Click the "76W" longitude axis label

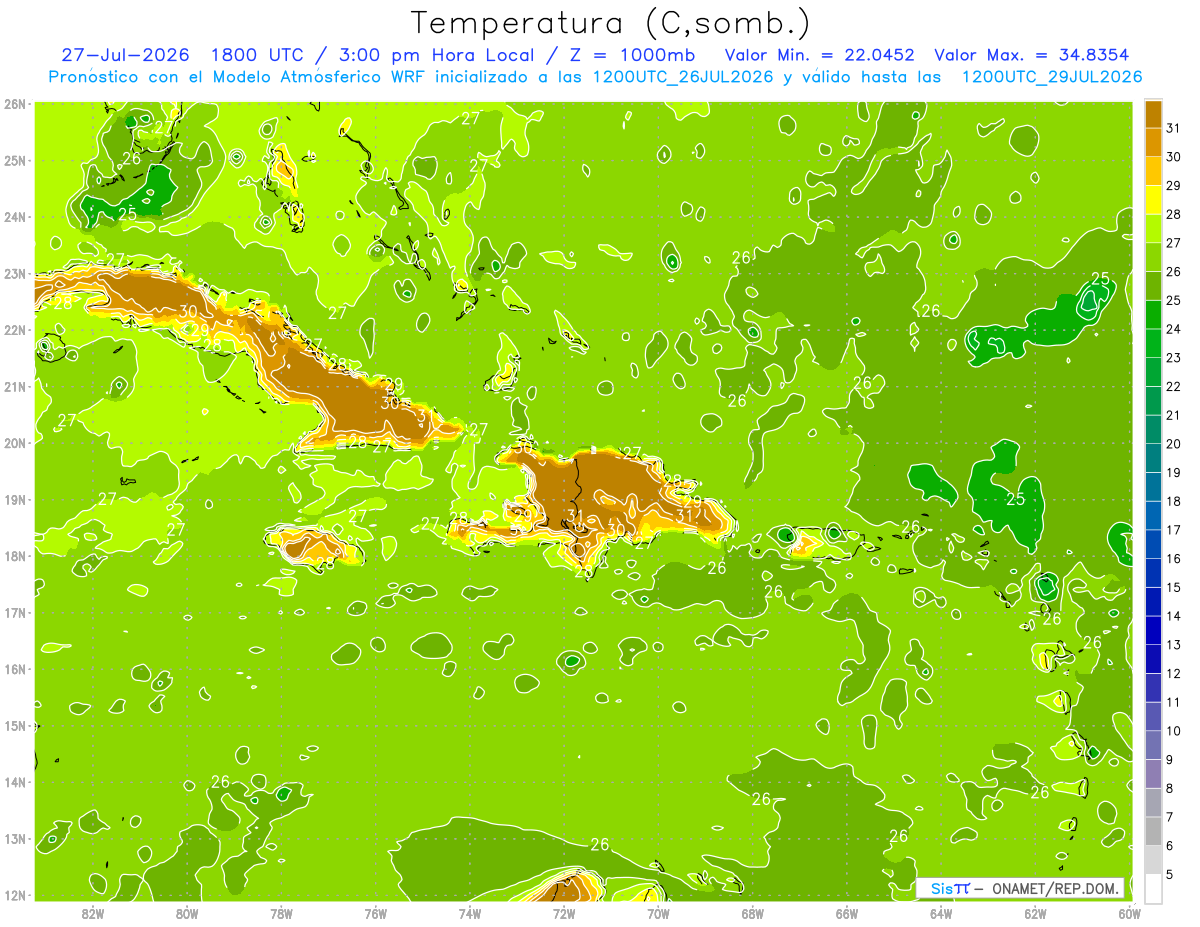tap(375, 913)
